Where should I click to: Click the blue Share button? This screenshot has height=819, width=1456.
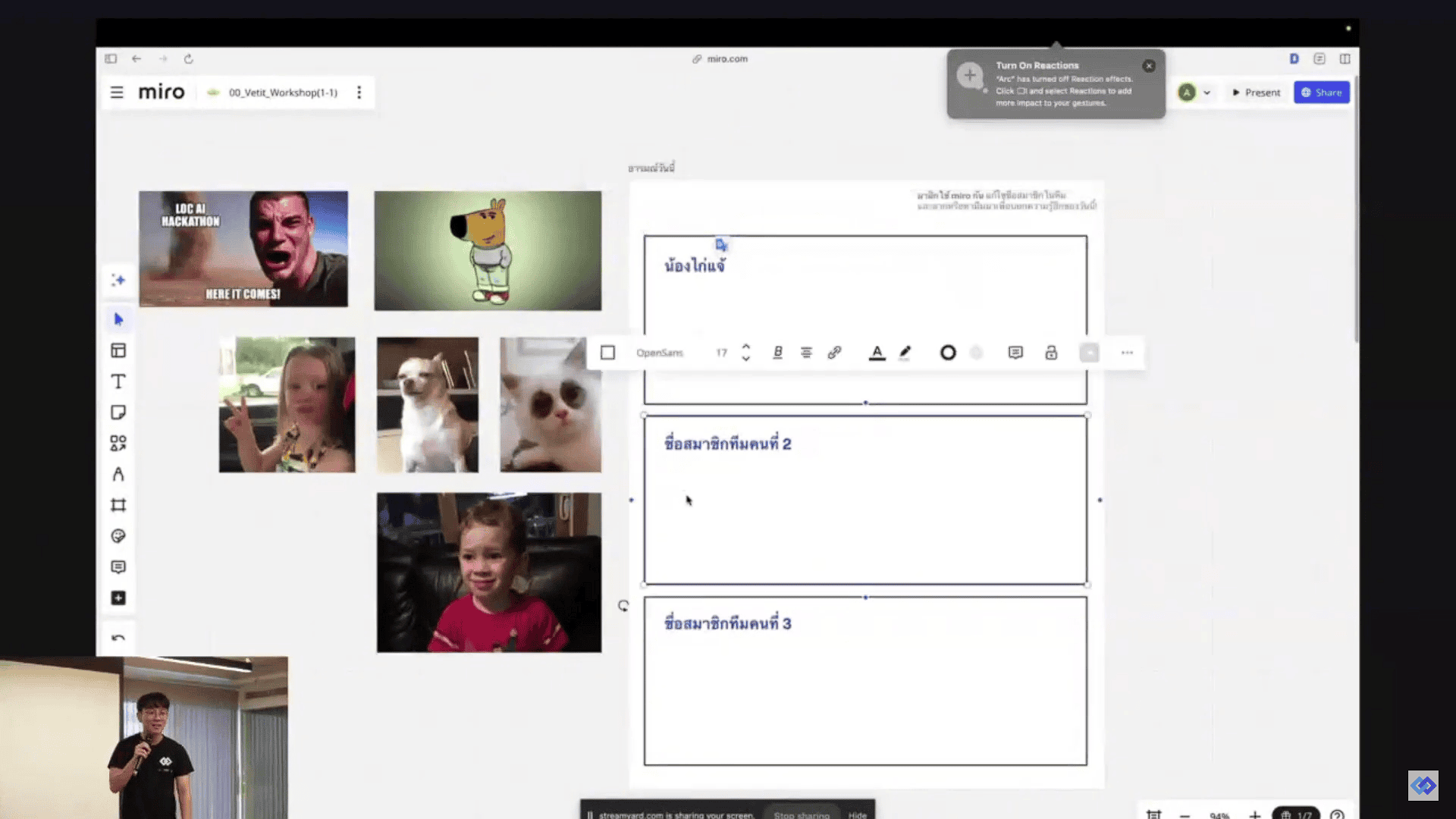pyautogui.click(x=1322, y=93)
